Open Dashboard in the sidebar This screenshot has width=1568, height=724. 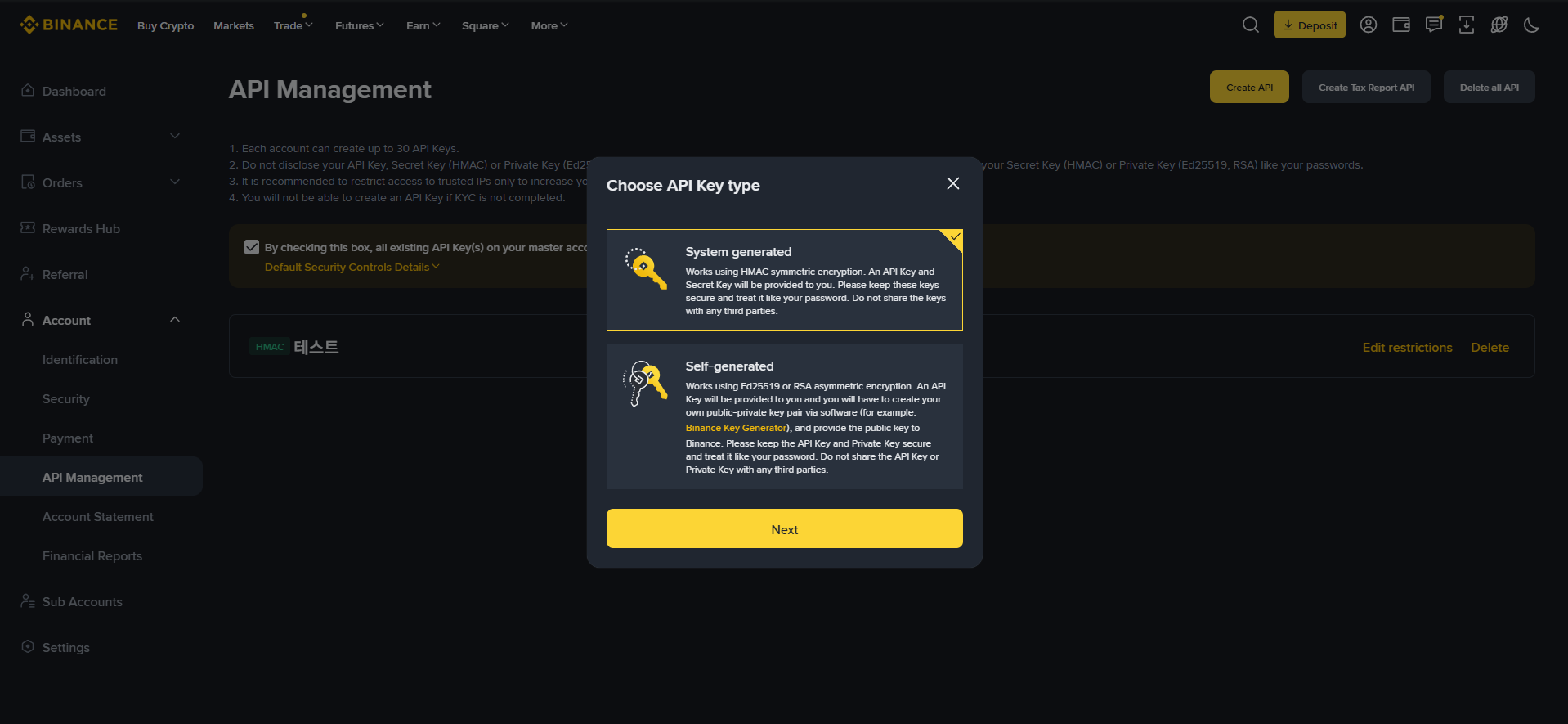74,91
